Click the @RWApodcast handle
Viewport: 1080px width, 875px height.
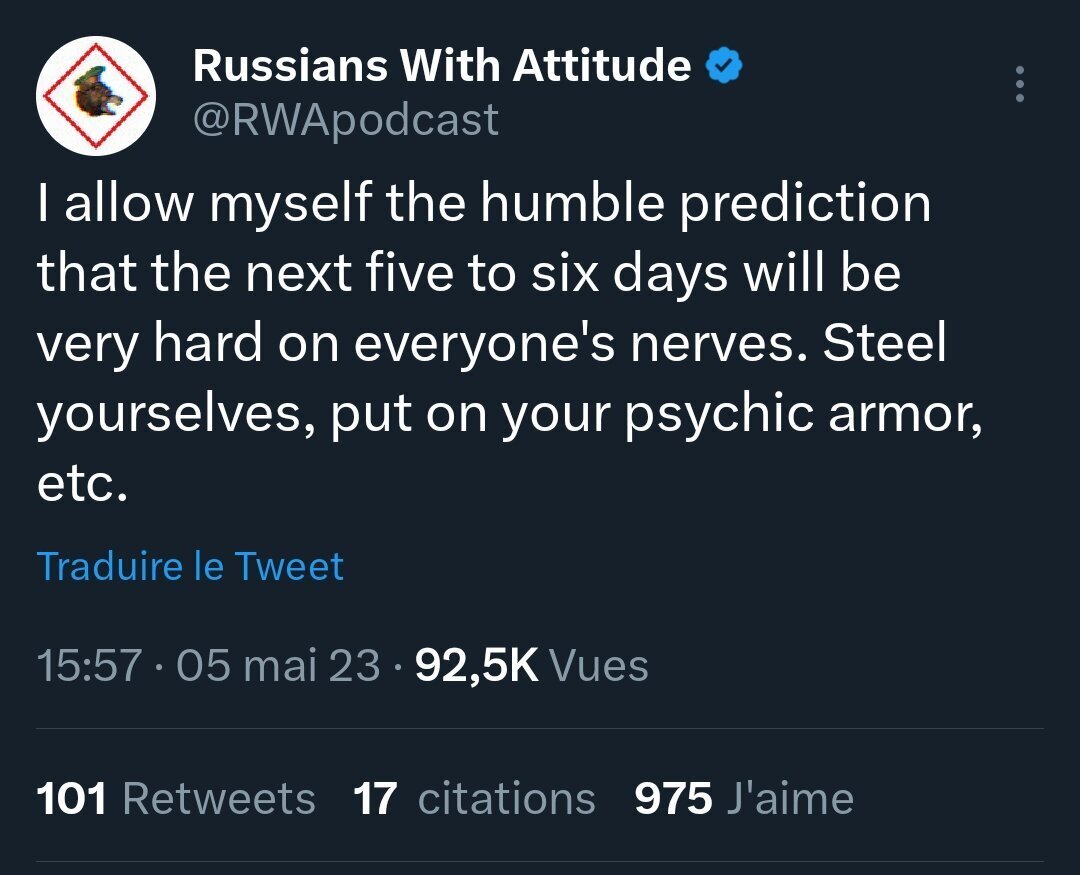345,120
